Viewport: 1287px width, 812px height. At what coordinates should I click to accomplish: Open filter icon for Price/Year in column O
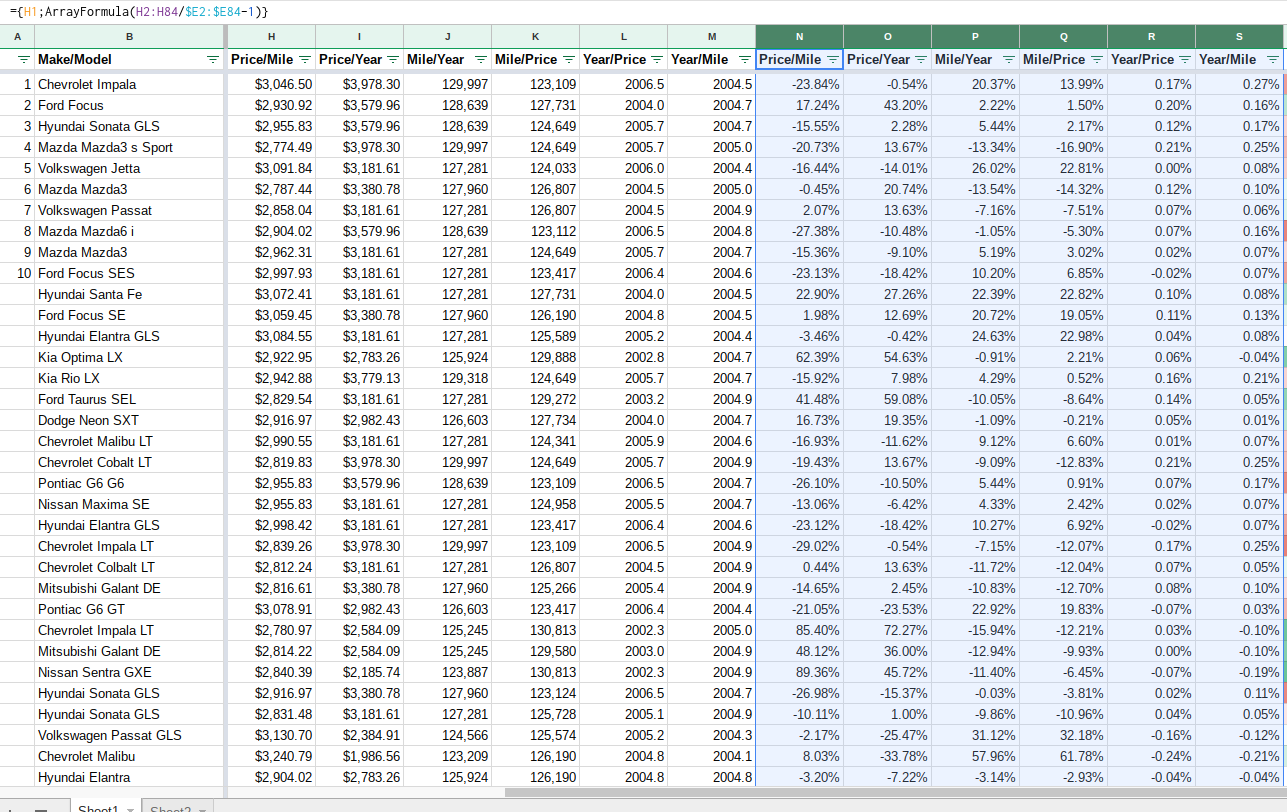tap(921, 60)
